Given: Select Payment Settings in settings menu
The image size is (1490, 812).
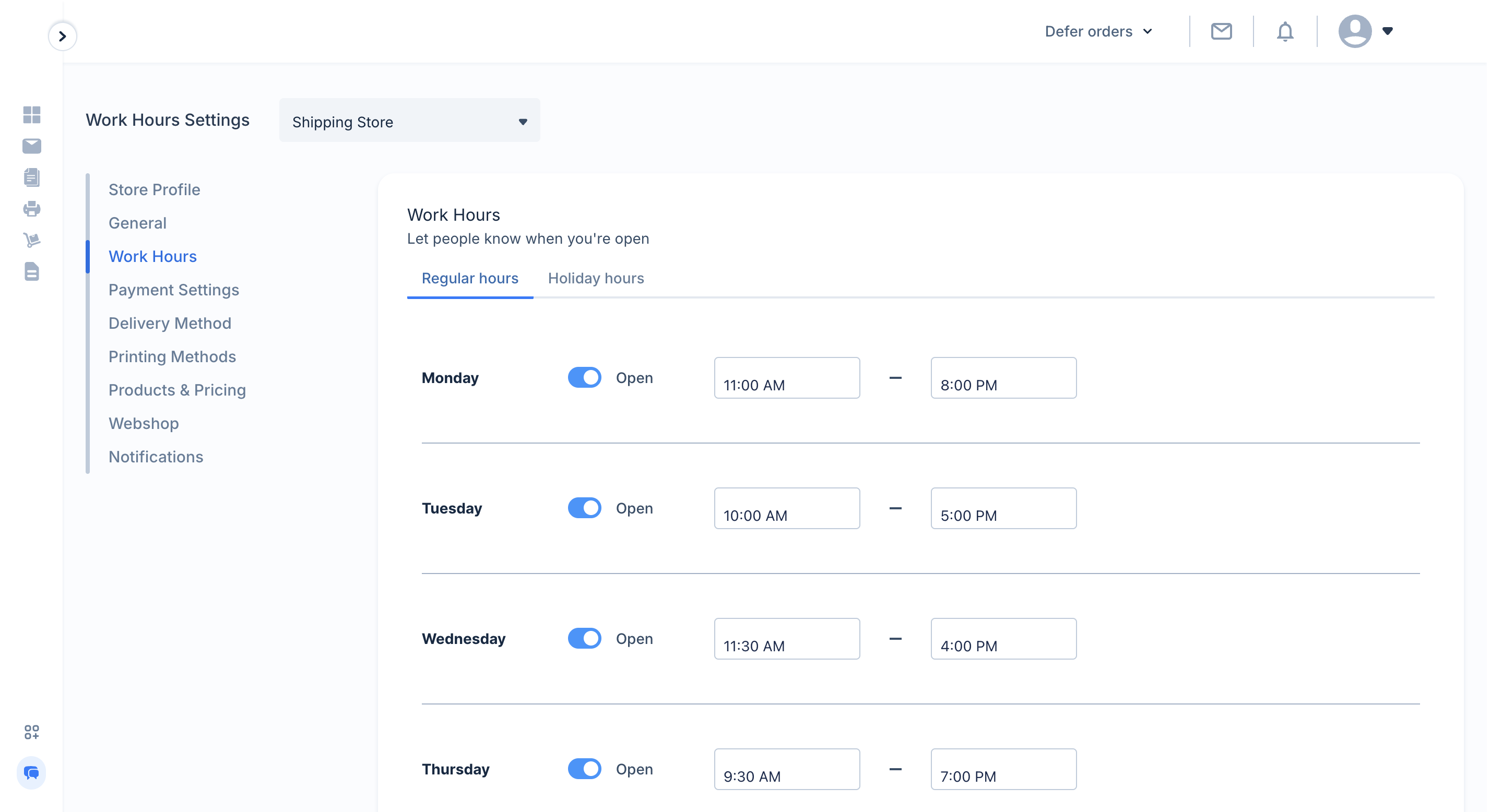Looking at the screenshot, I should [173, 290].
